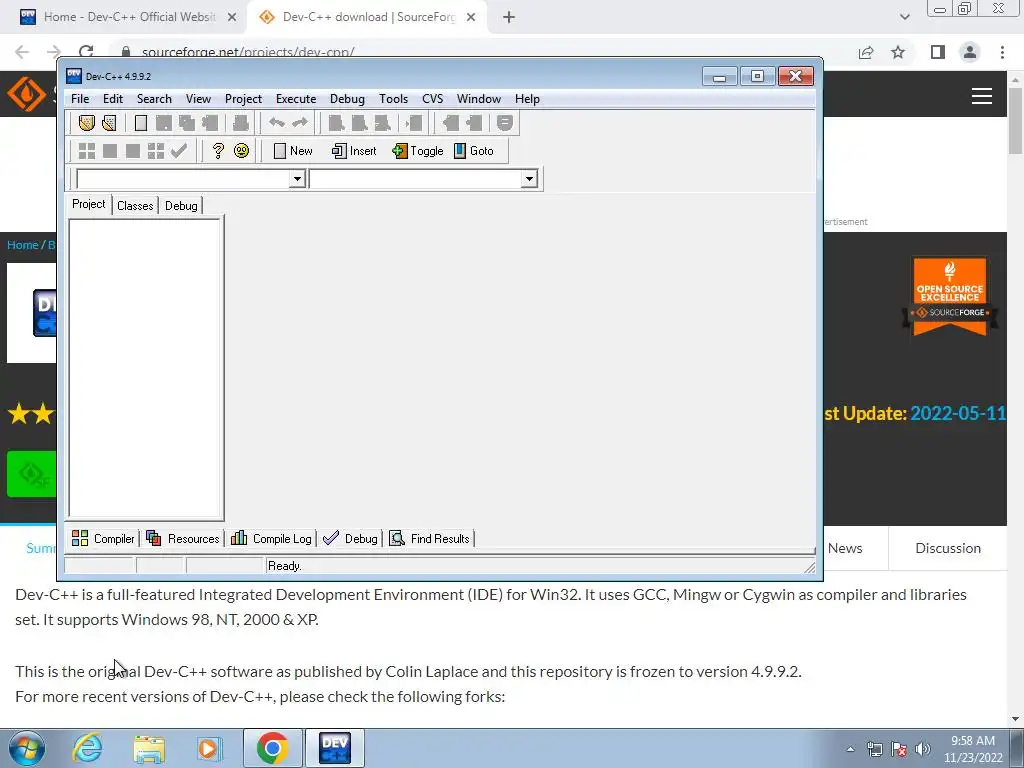
Task: Click the grayed Replace icon
Action: point(359,123)
